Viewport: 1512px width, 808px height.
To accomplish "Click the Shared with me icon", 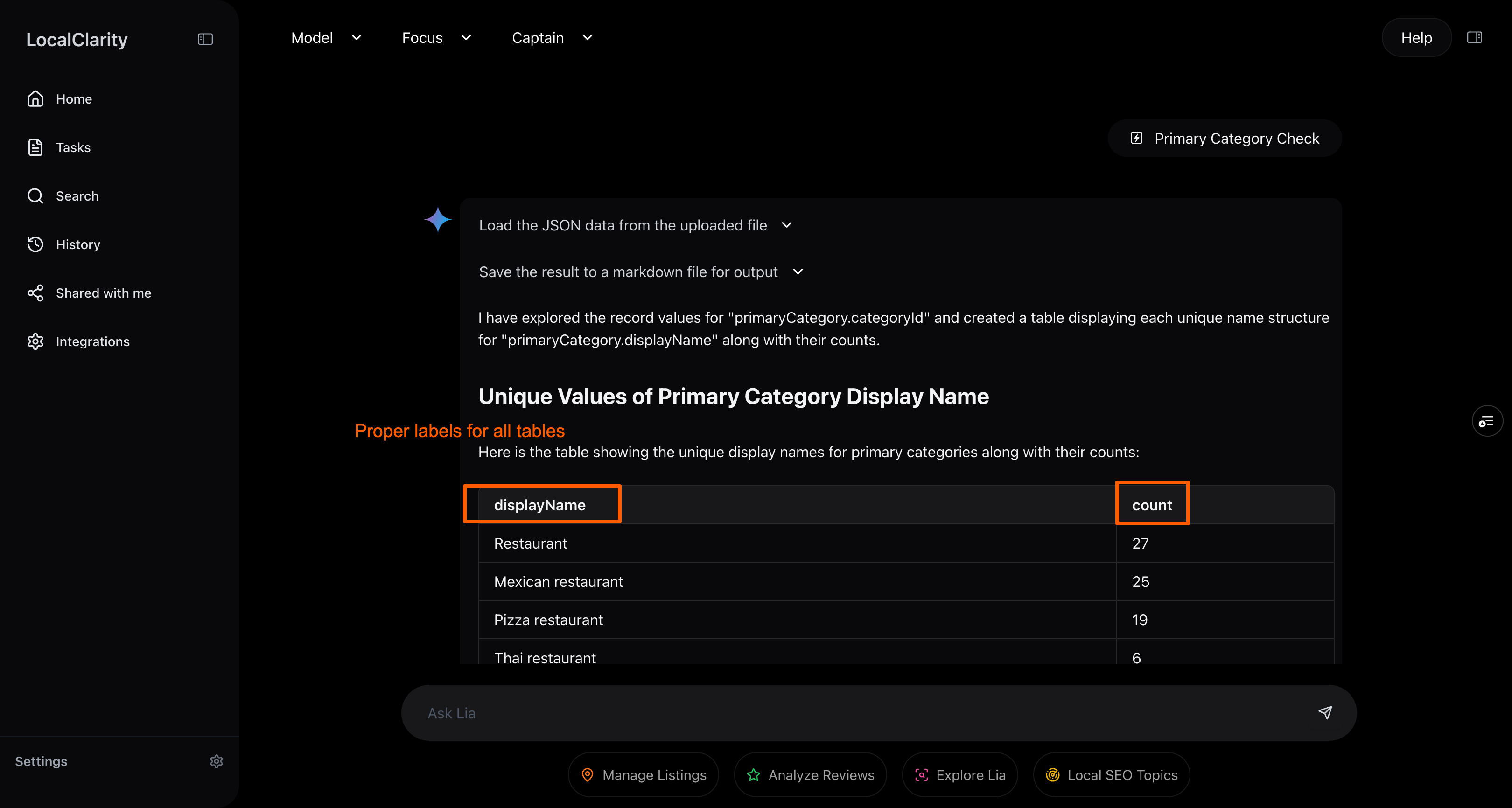I will point(36,293).
